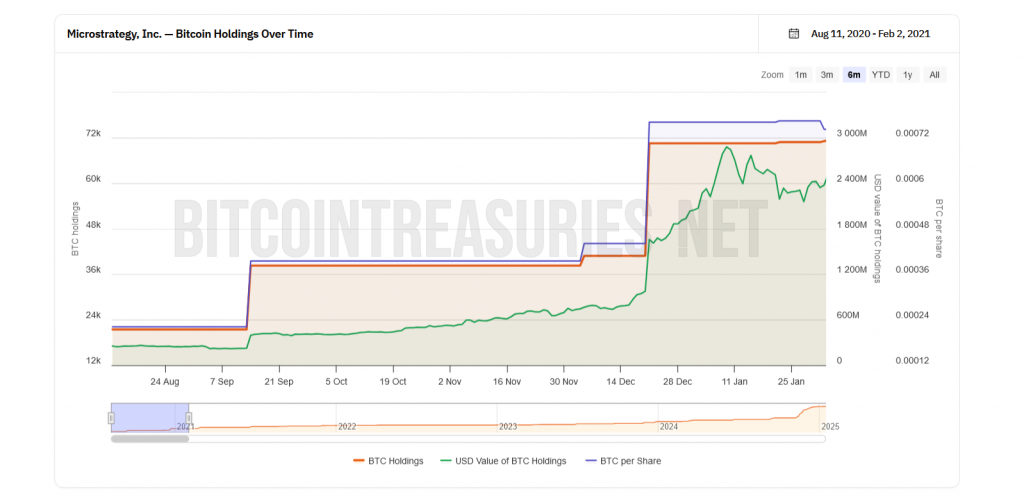Switch zoom to YTD
This screenshot has width=1024, height=497.
coord(880,75)
